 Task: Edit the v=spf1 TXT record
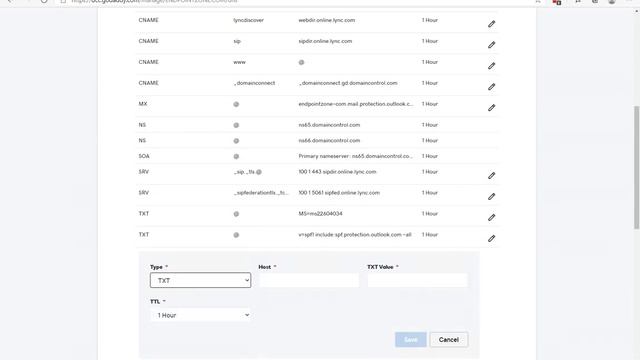(491, 238)
